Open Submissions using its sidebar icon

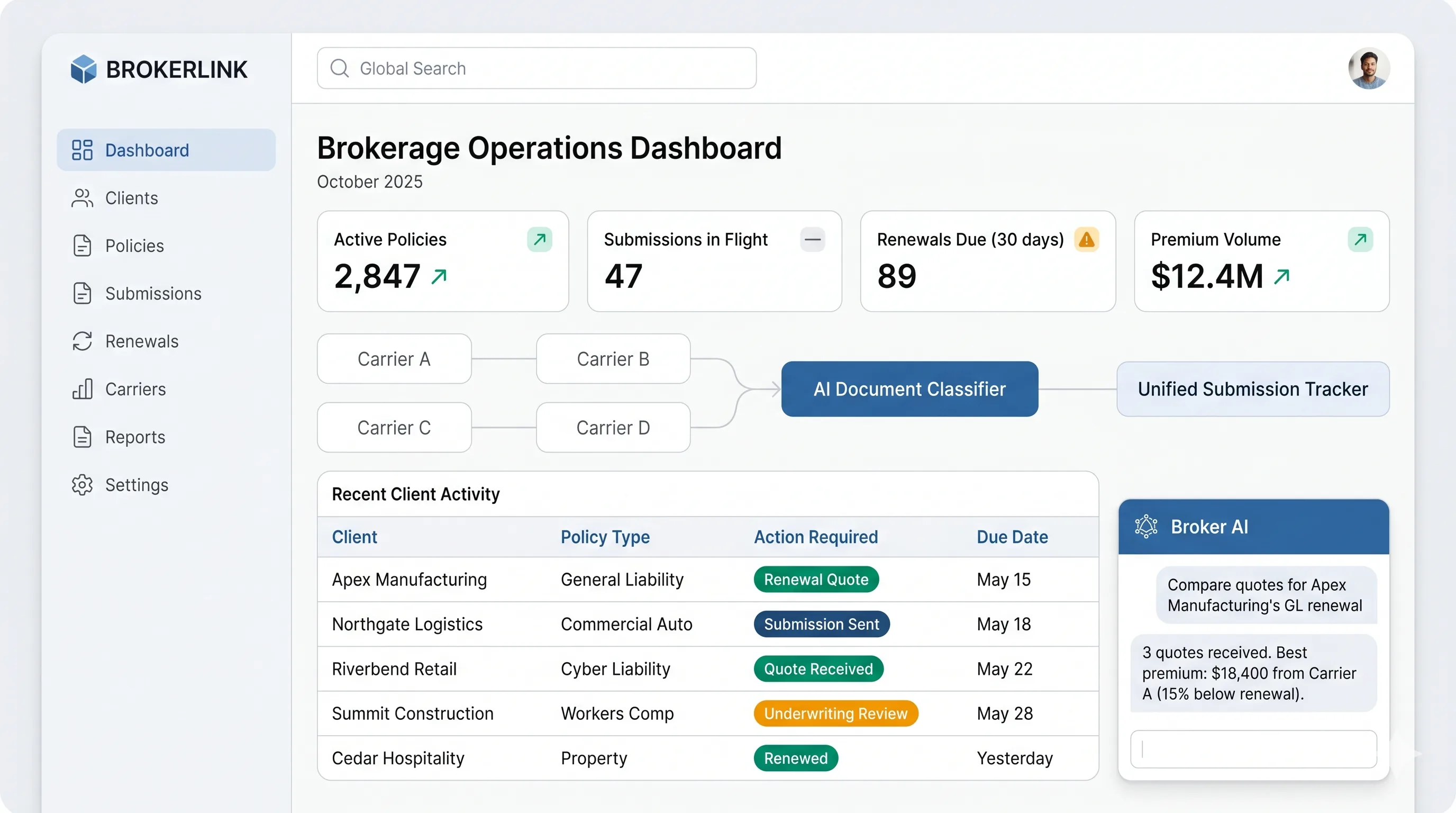(82, 293)
